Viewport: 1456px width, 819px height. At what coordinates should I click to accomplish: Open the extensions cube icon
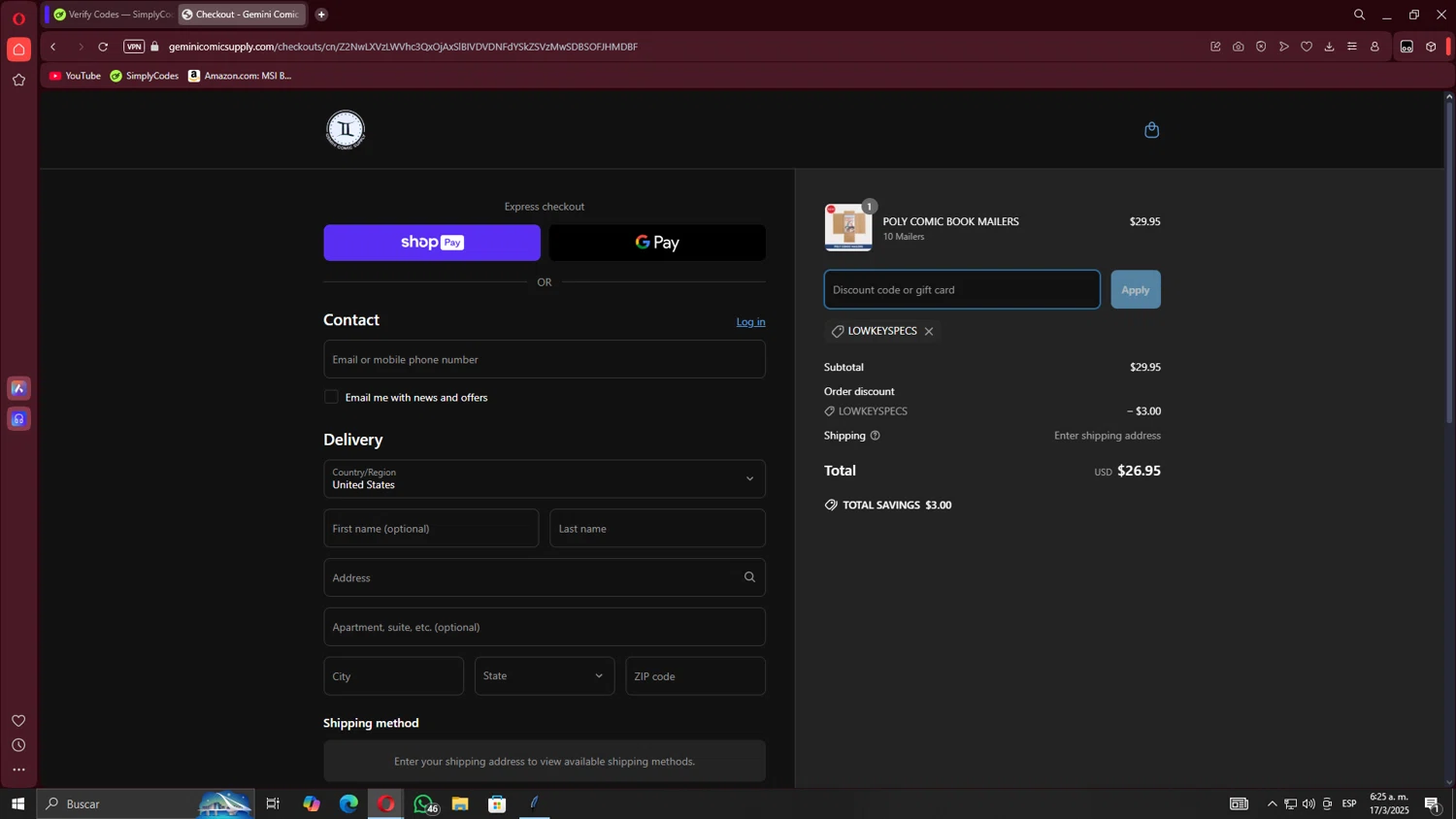[x=1431, y=47]
